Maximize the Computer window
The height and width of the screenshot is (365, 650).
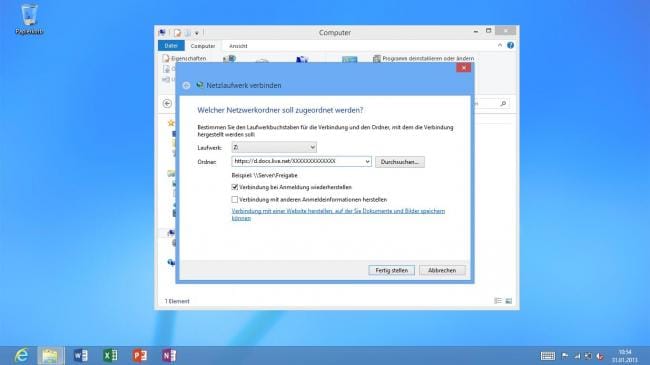[489, 31]
